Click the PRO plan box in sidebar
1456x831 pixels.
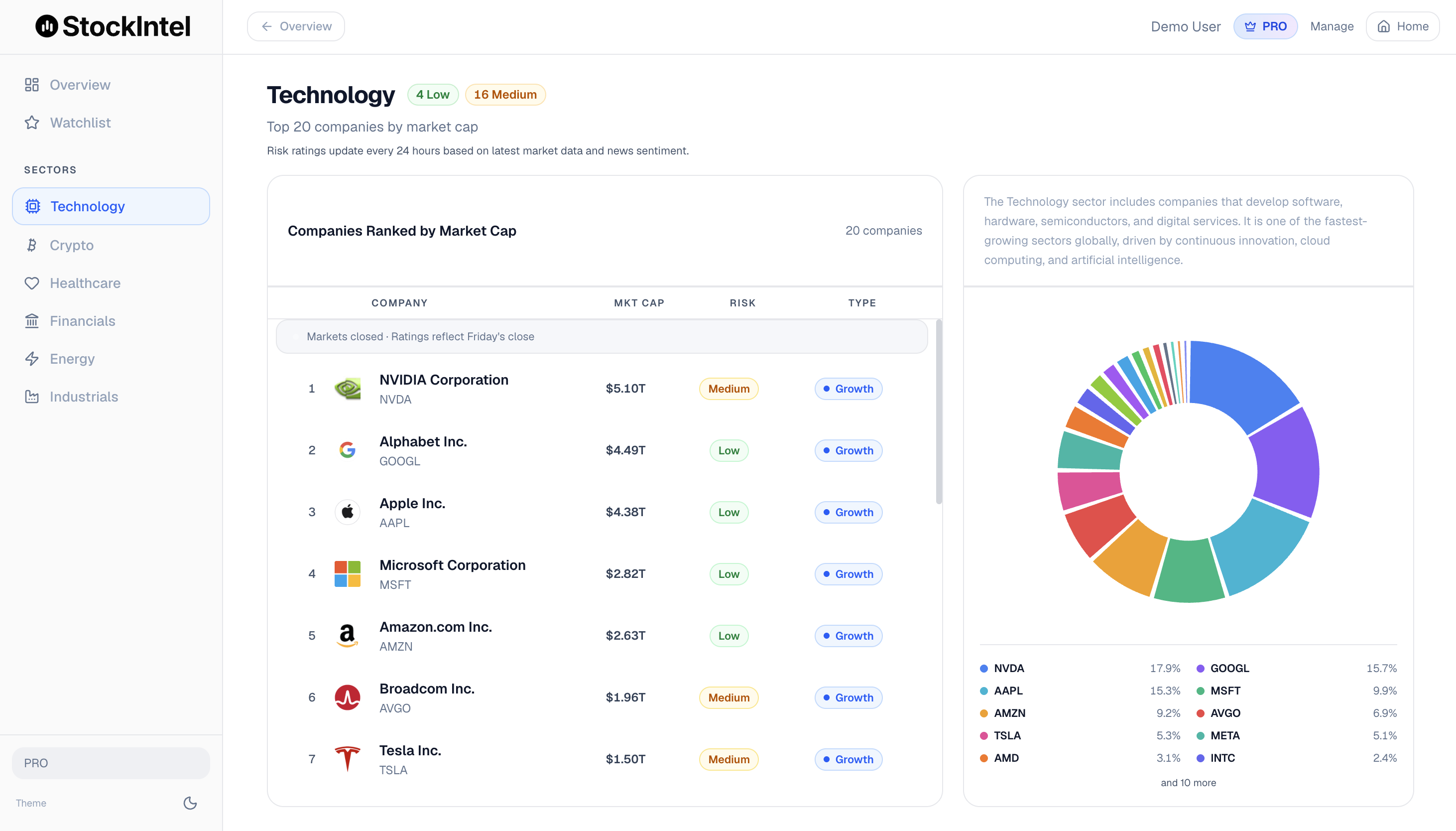click(x=111, y=763)
